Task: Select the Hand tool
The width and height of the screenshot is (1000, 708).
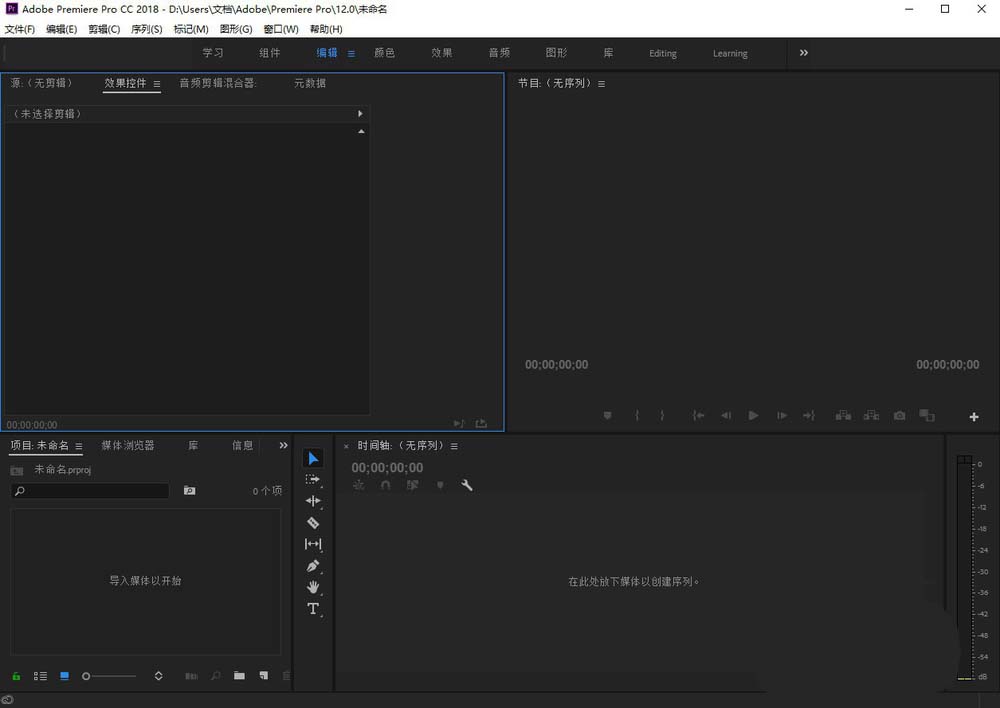Action: click(x=313, y=588)
